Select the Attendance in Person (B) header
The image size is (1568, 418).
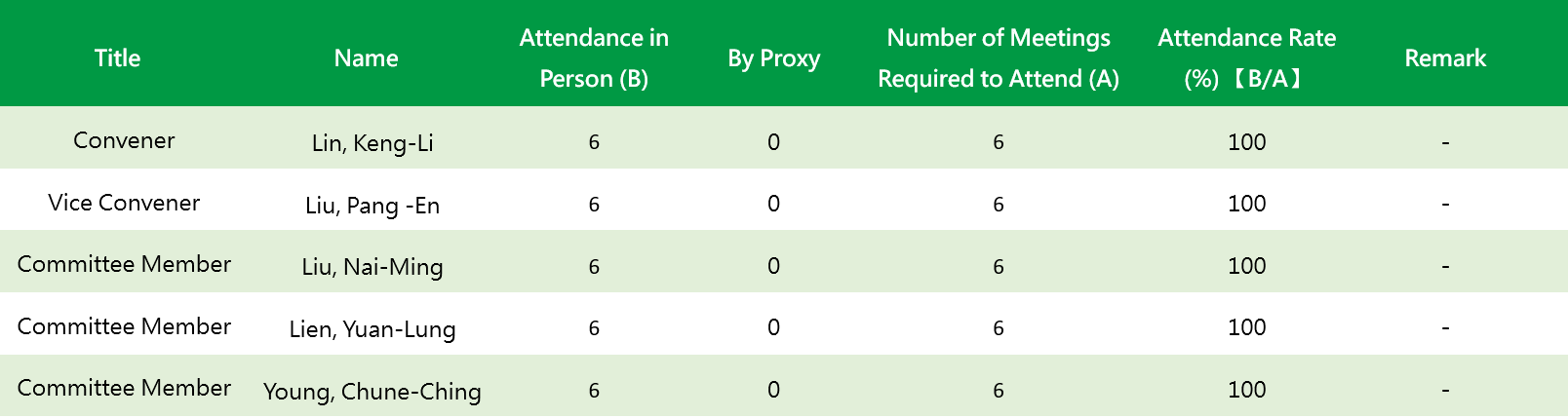[x=594, y=58]
